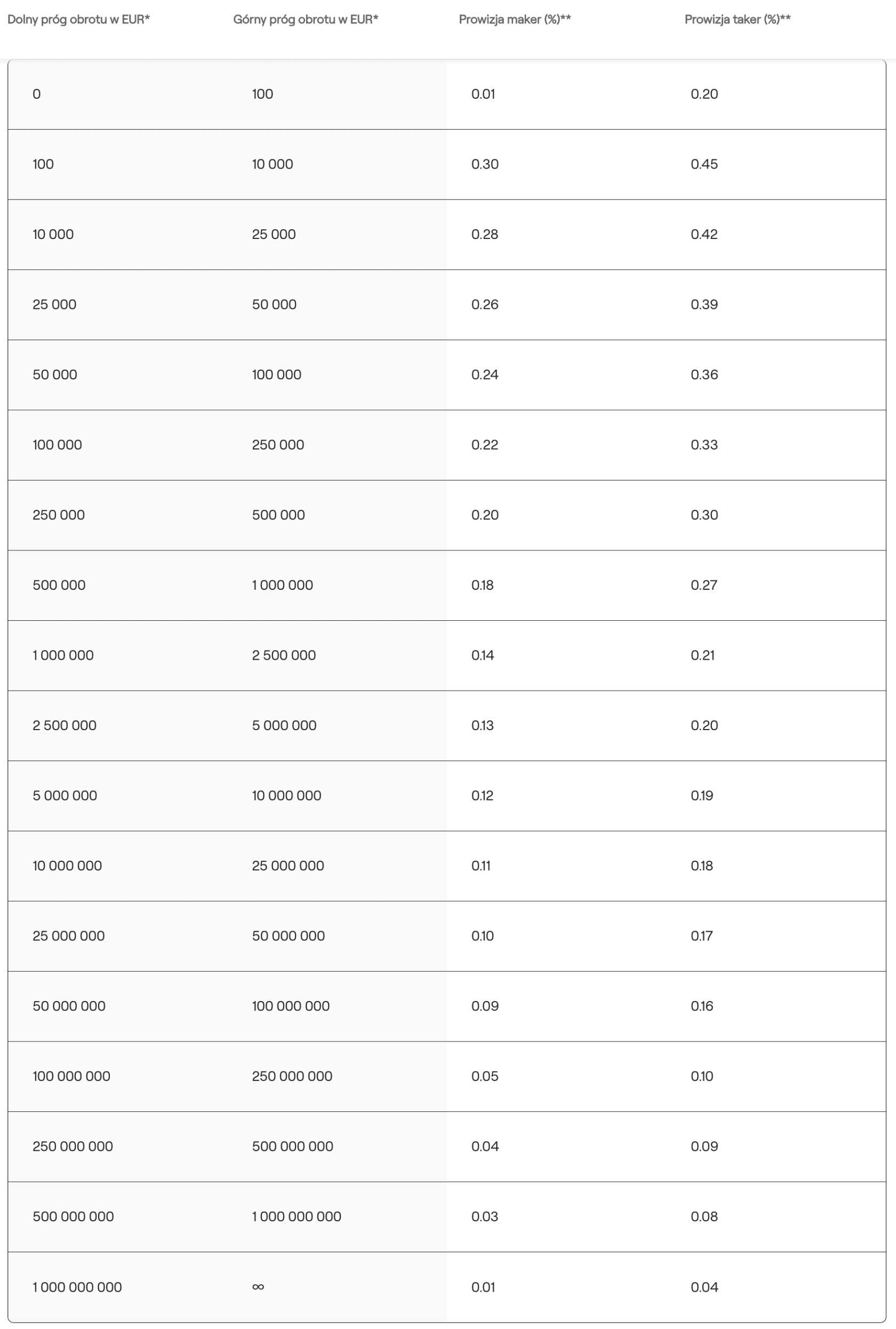Screen dimensions: 896x1329
Task: Click the 0.14 maker fee value
Action: pos(482,655)
